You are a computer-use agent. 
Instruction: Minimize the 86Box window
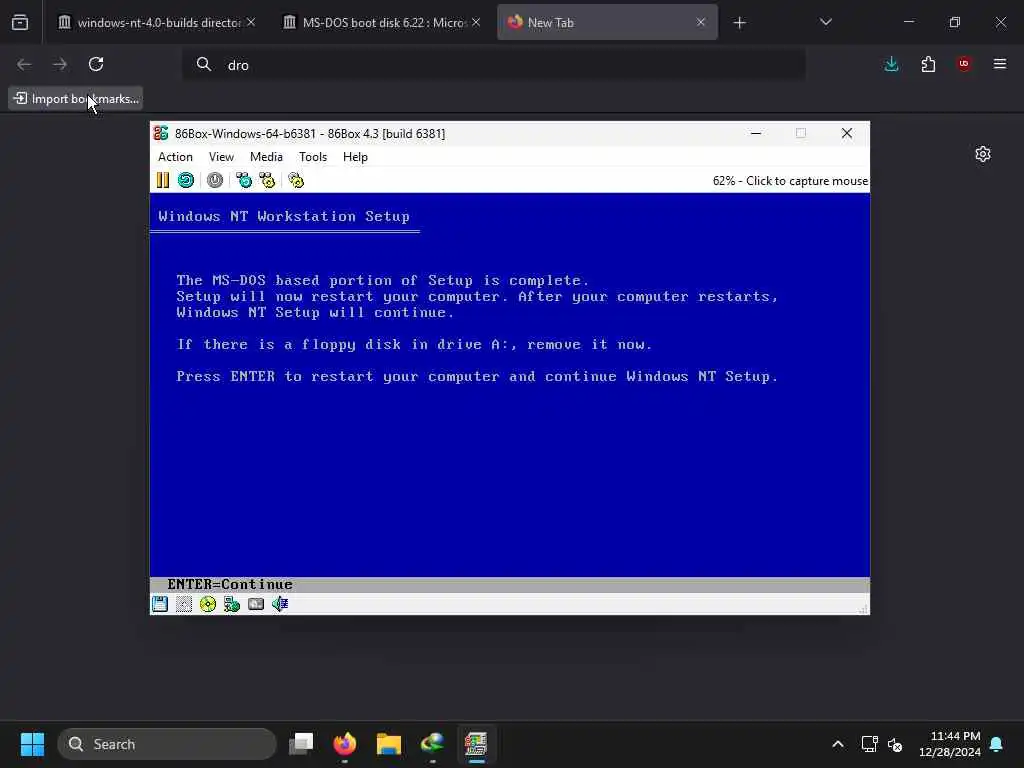tap(756, 133)
